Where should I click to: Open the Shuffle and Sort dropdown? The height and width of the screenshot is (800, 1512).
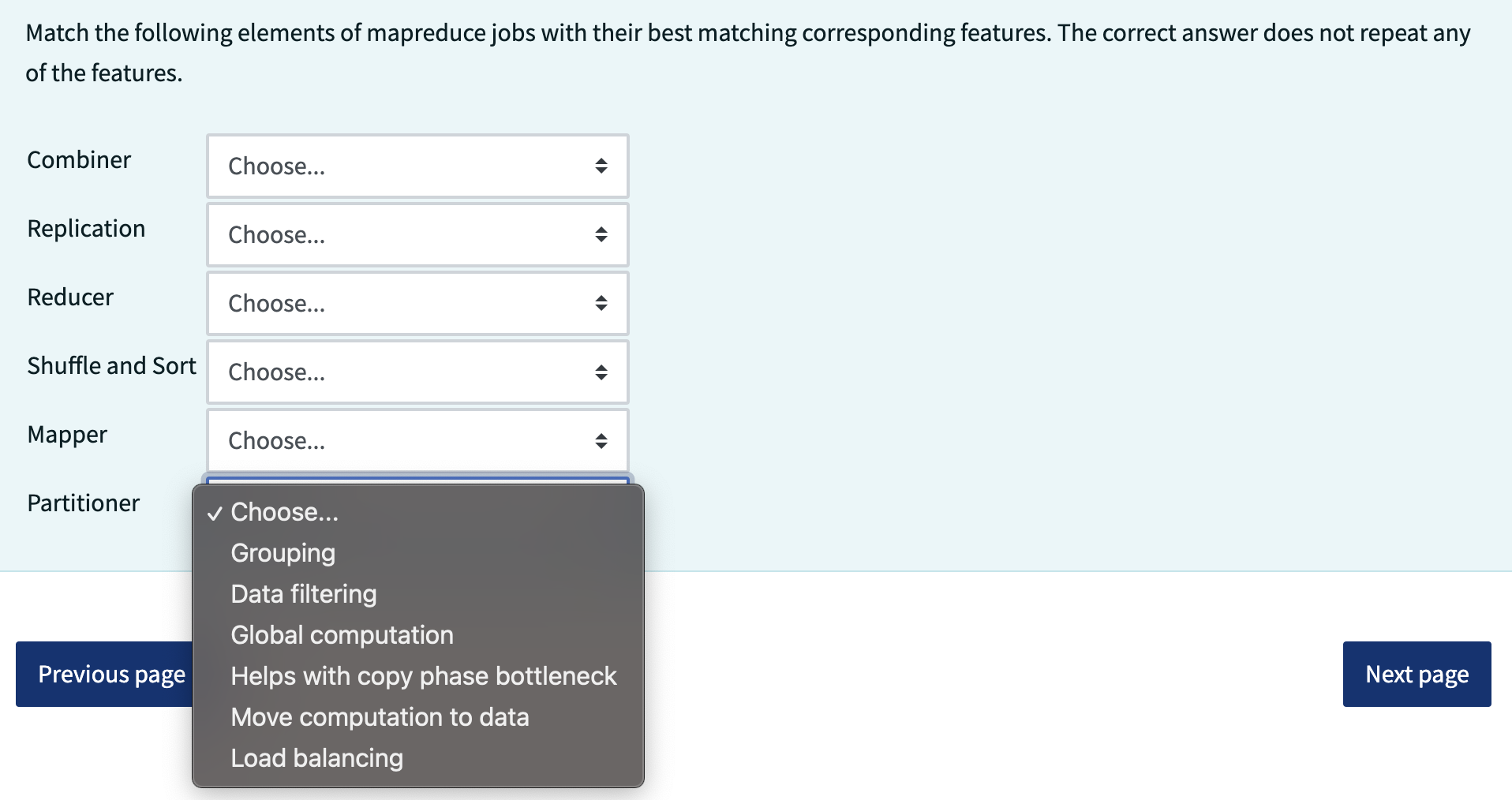[417, 372]
